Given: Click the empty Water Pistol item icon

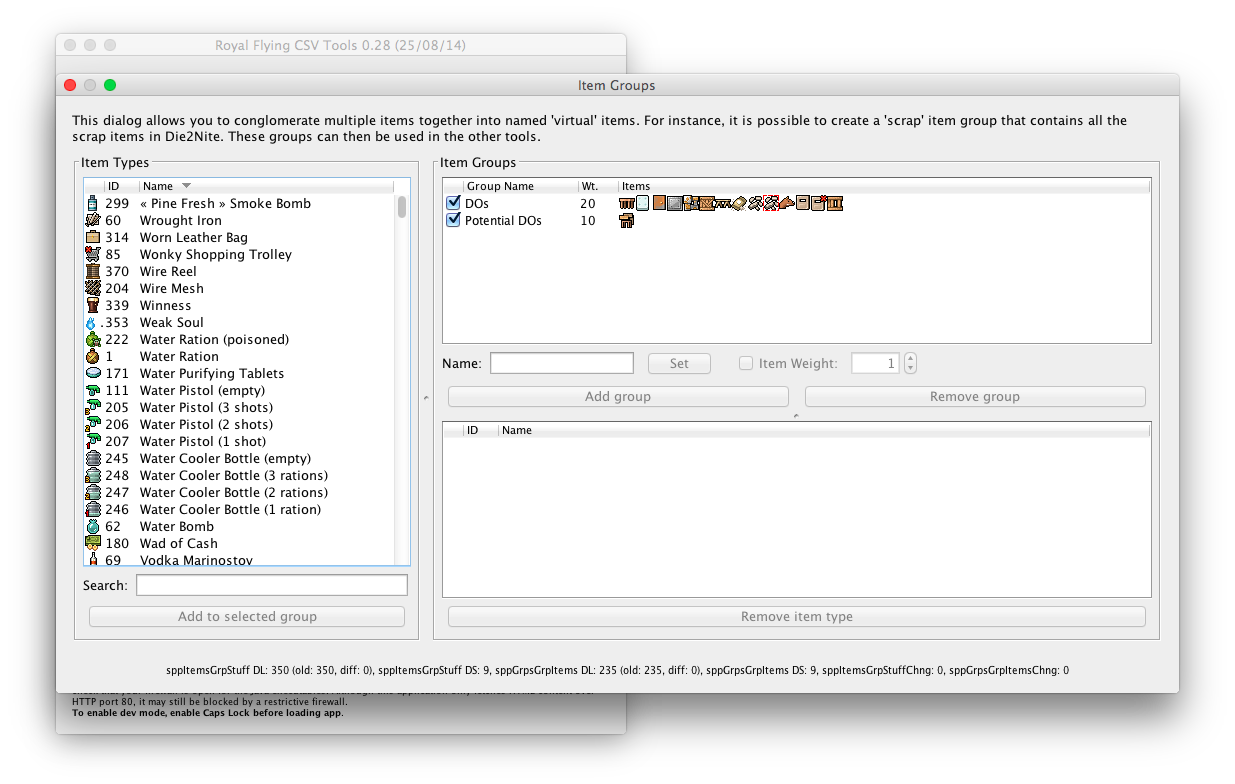Looking at the screenshot, I should click(93, 390).
